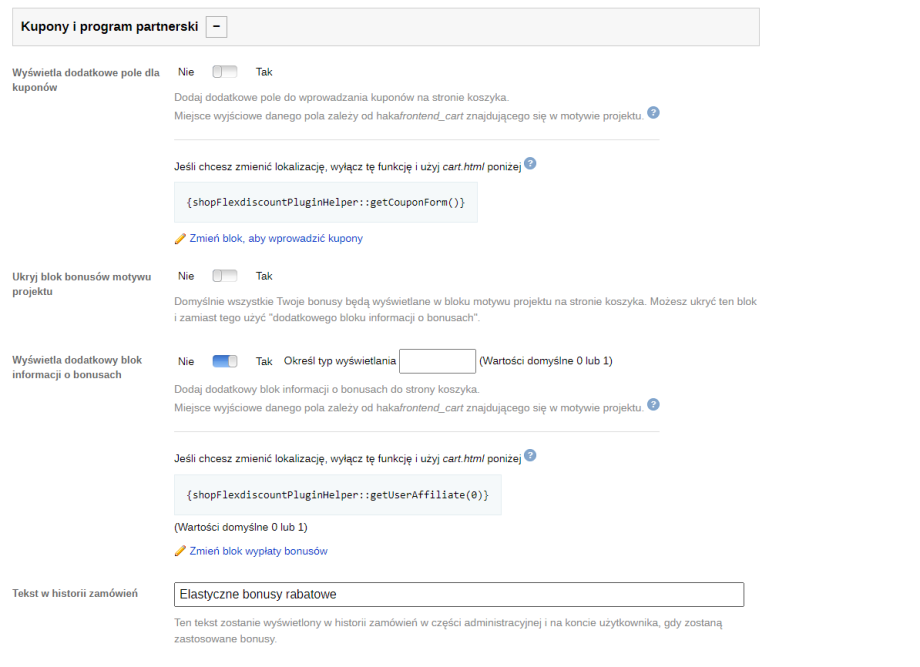920x667 pixels.
Task: Click help icon above the getUserAffiliate code
Action: 531,455
